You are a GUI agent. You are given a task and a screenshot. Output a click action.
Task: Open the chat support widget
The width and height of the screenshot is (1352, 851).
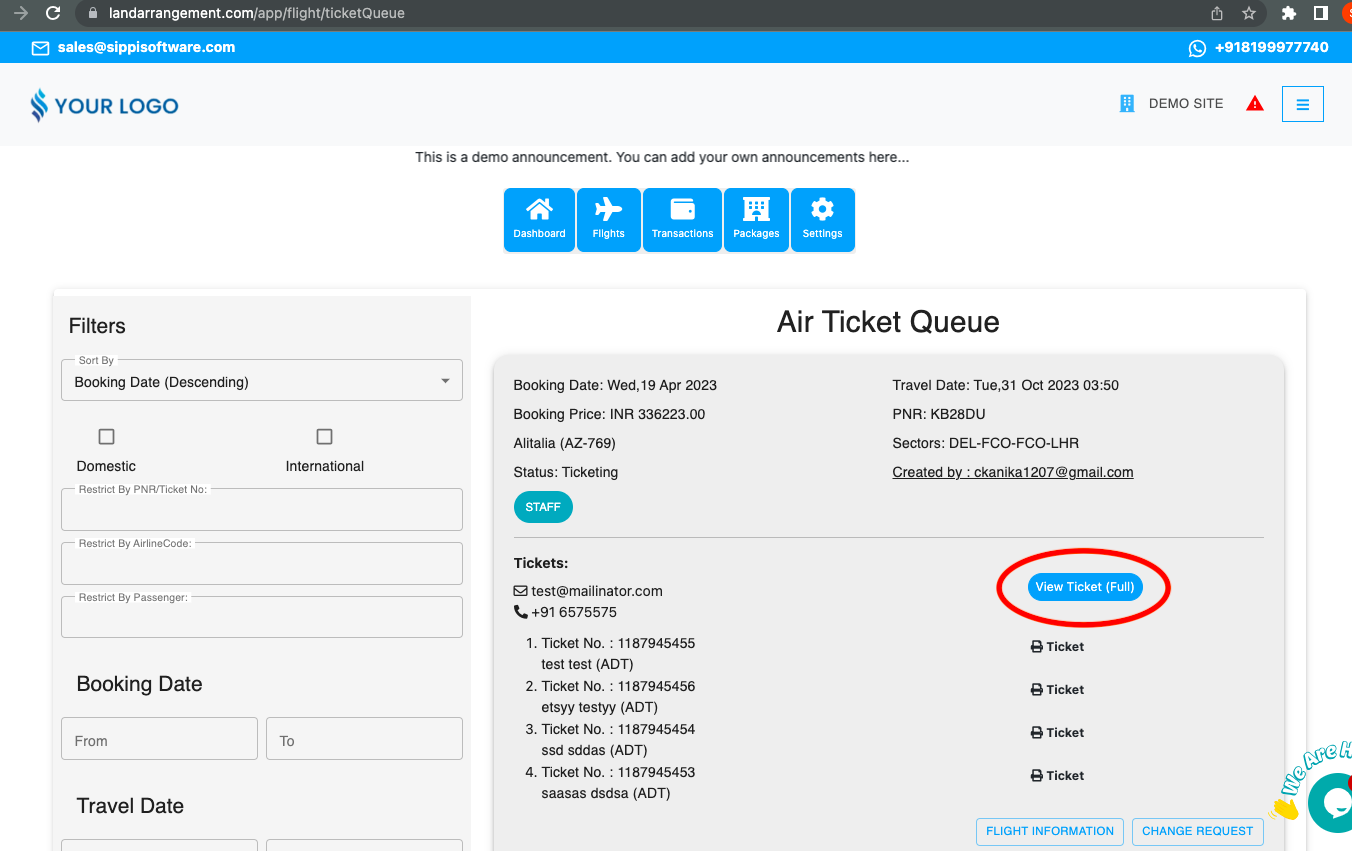click(x=1332, y=802)
